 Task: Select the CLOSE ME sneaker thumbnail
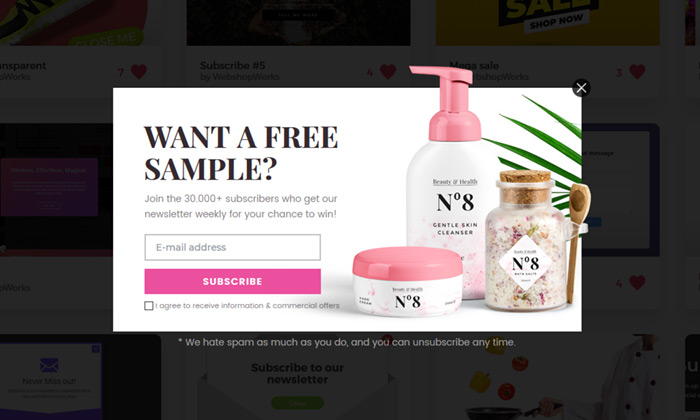coord(74,22)
